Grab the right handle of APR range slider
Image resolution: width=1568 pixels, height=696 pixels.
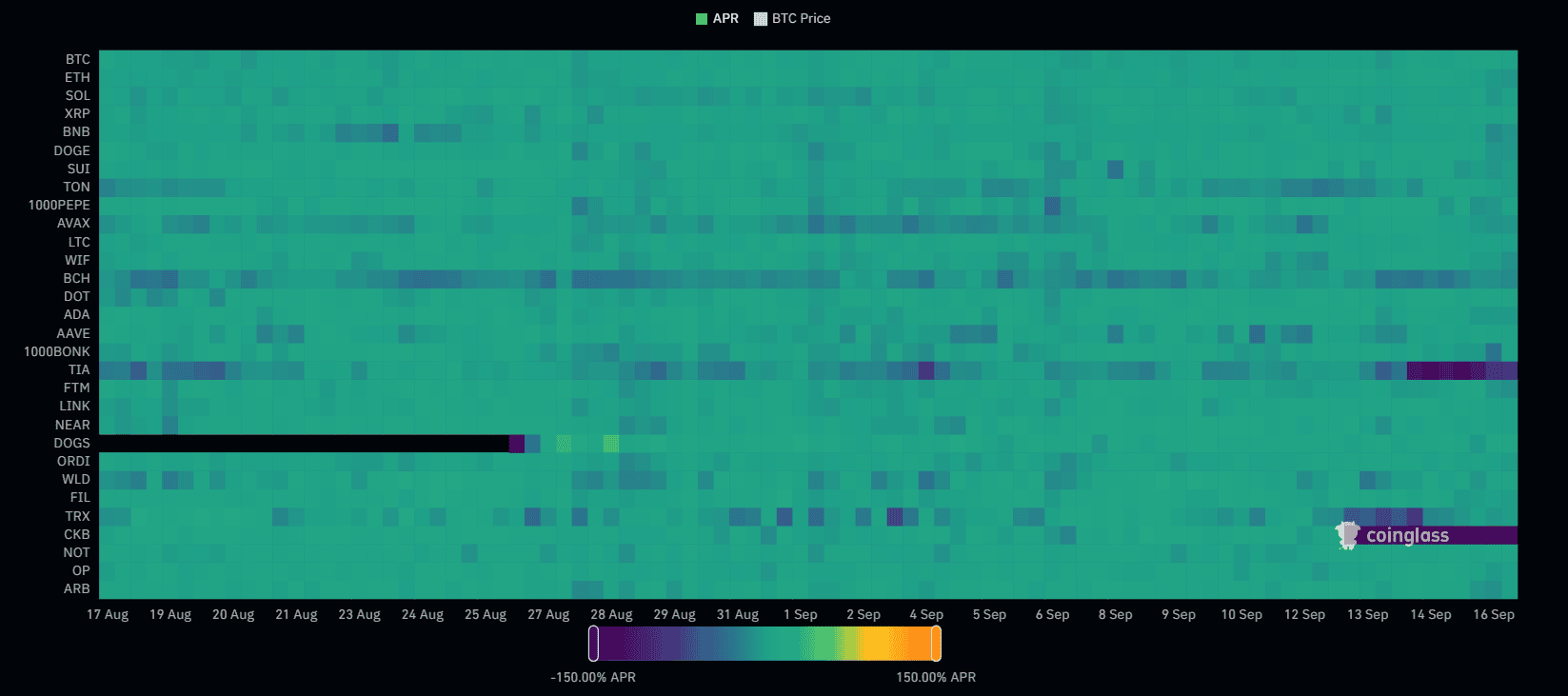click(936, 644)
